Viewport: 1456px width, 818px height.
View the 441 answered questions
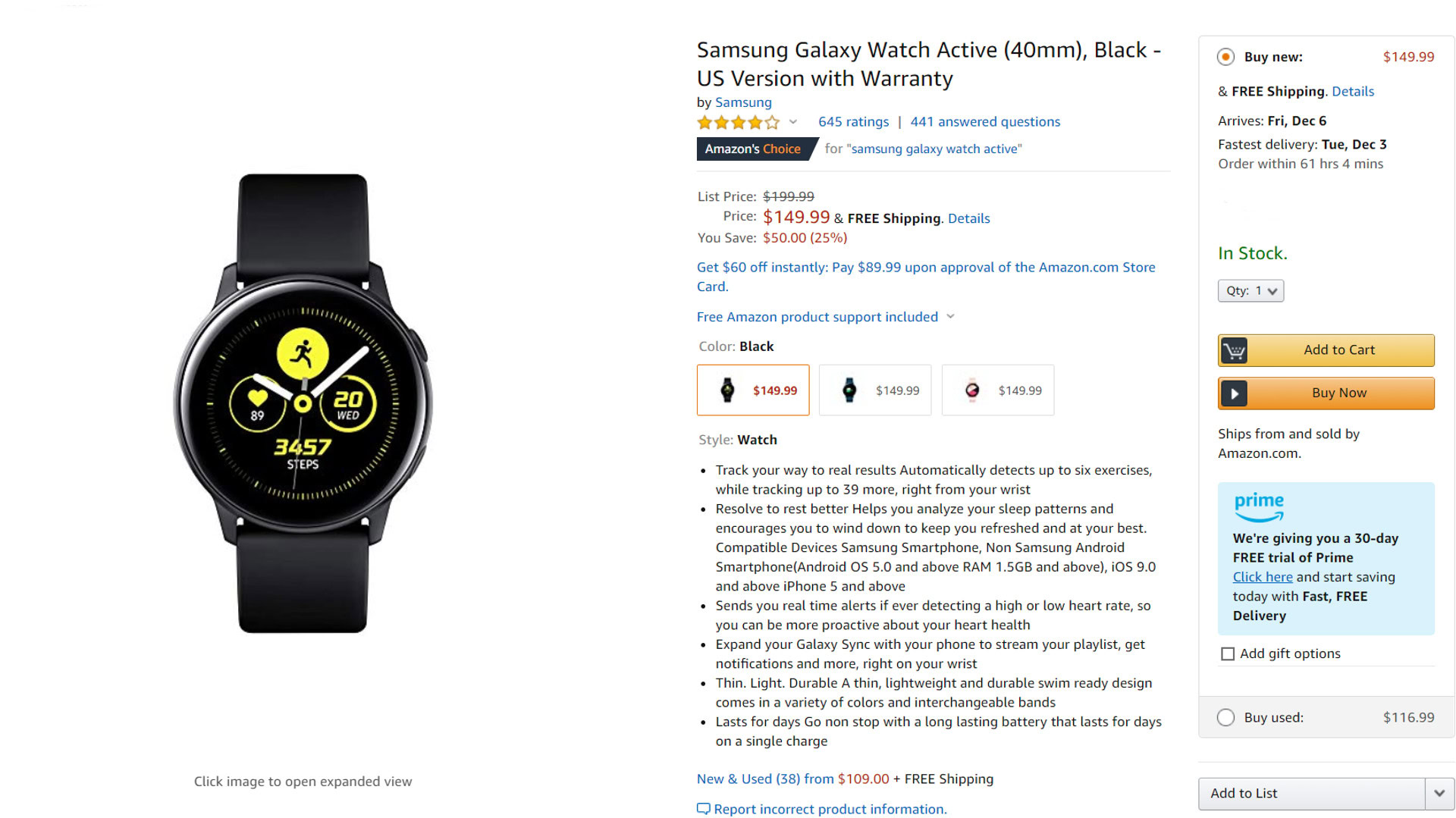pyautogui.click(x=985, y=122)
